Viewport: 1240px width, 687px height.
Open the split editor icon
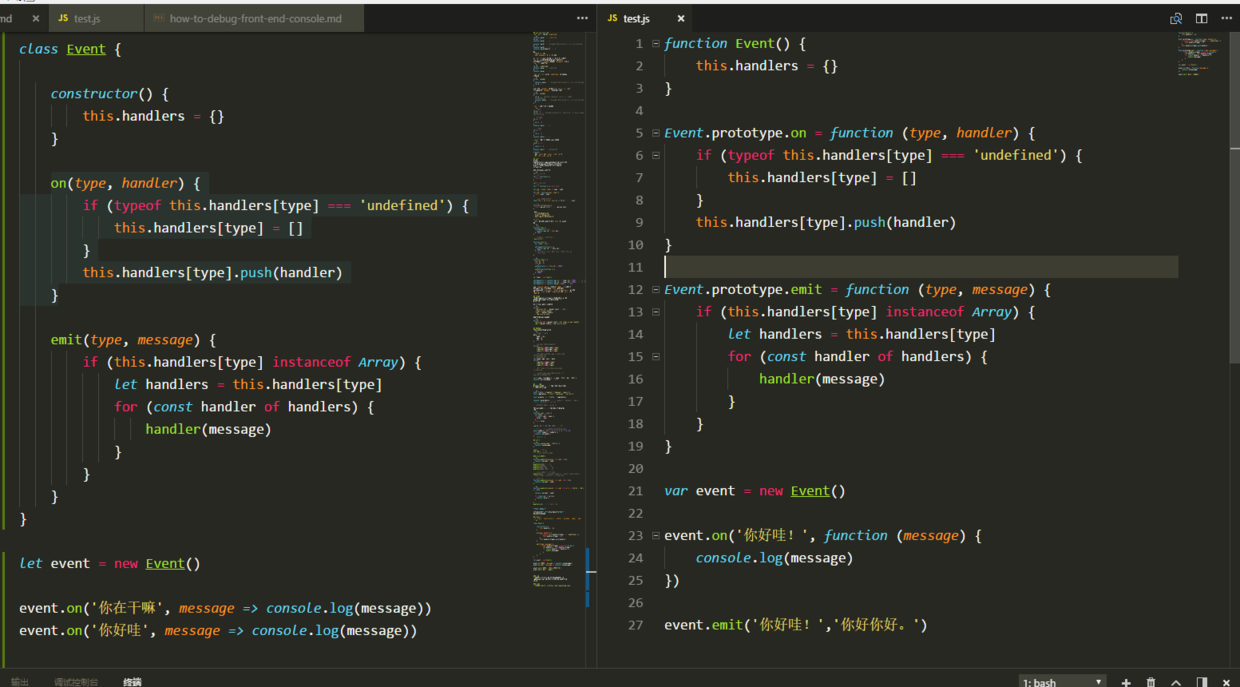pos(1200,17)
